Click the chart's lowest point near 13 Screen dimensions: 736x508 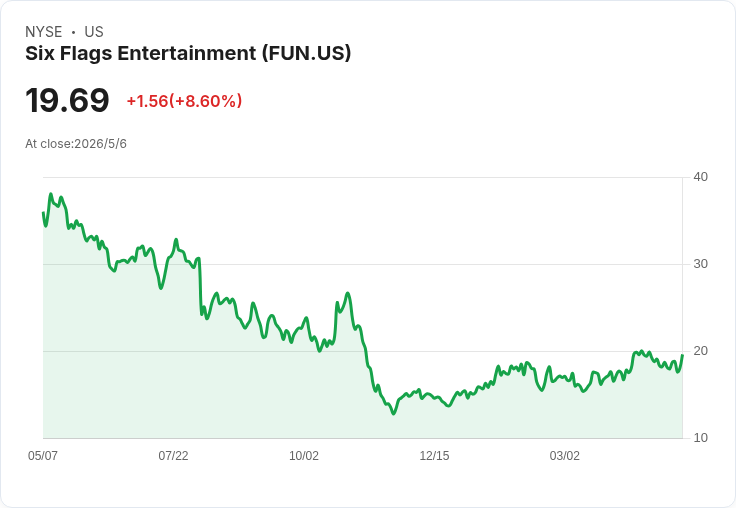[393, 414]
